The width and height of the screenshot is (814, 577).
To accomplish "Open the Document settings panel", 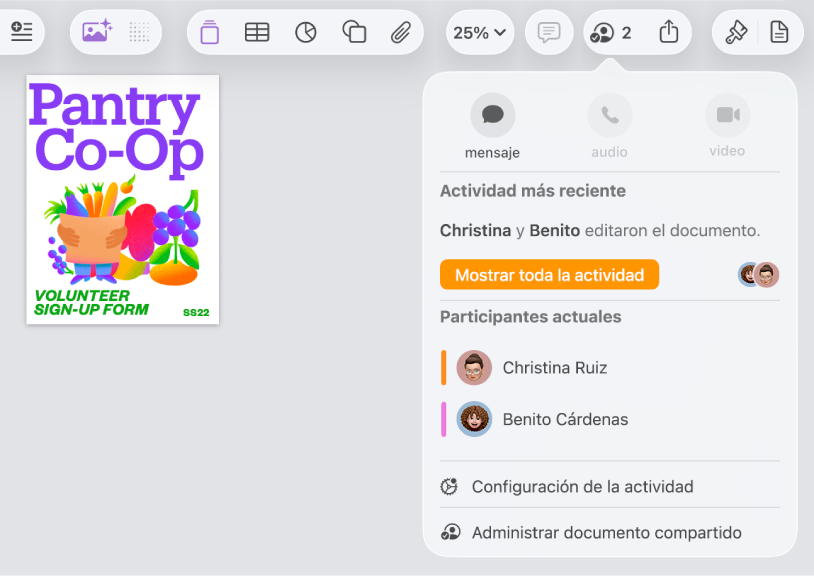I will pos(779,32).
